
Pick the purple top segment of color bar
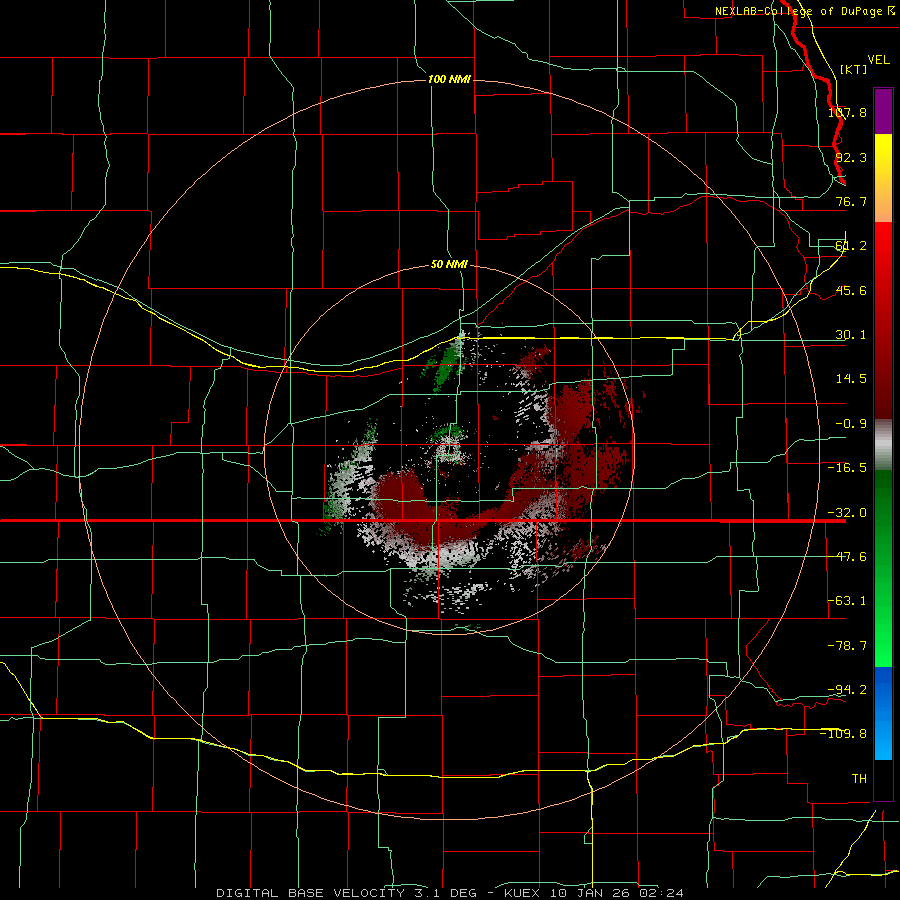click(x=883, y=111)
